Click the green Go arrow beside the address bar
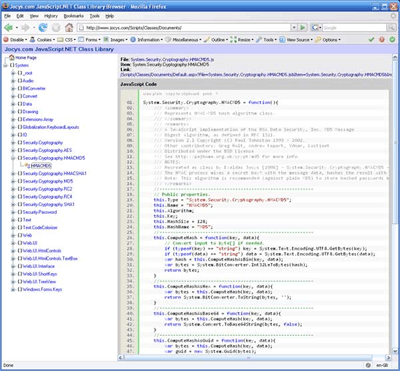This screenshot has height=371, width=400. [303, 28]
